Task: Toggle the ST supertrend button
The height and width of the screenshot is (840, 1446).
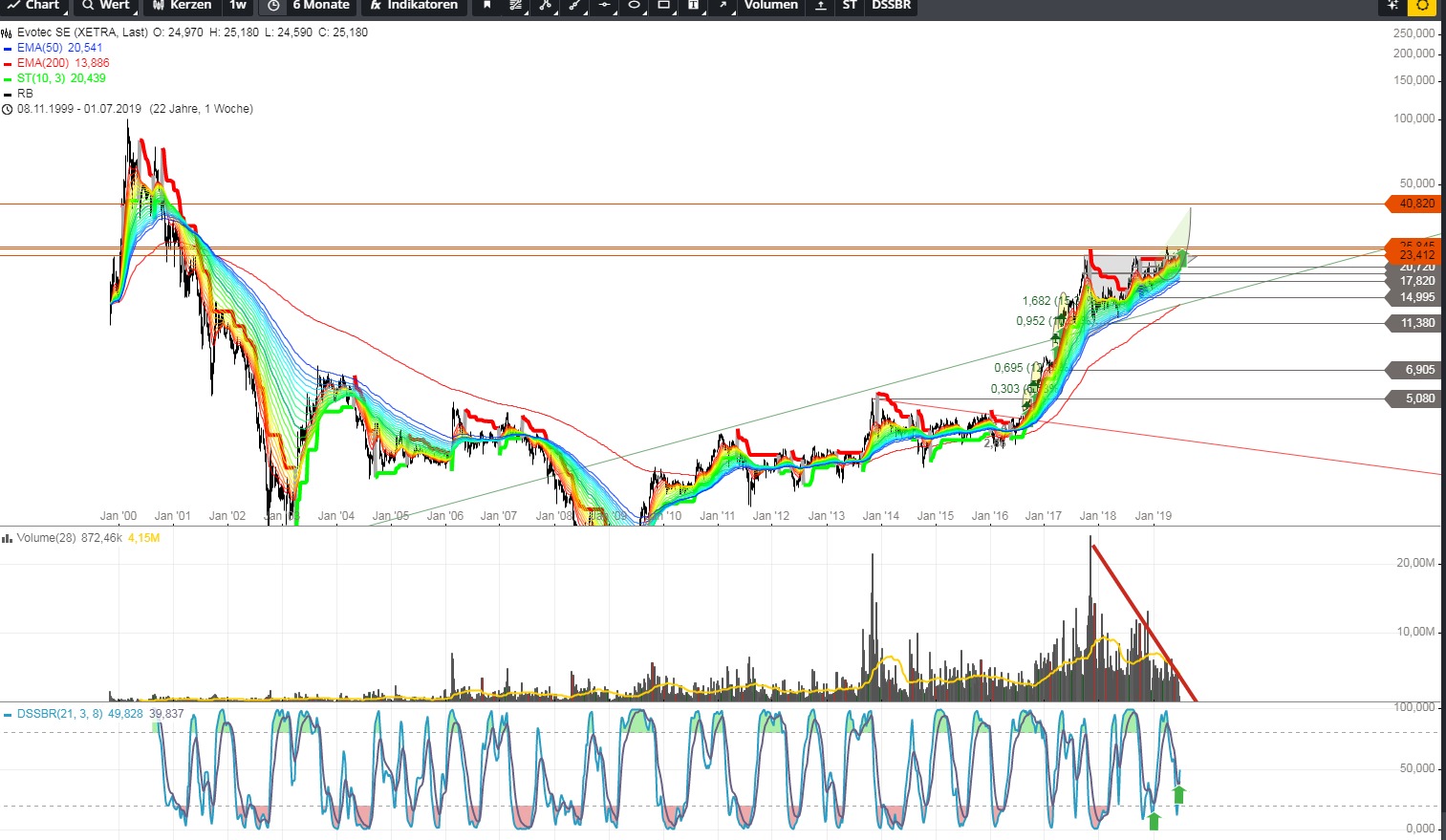Action: (850, 6)
